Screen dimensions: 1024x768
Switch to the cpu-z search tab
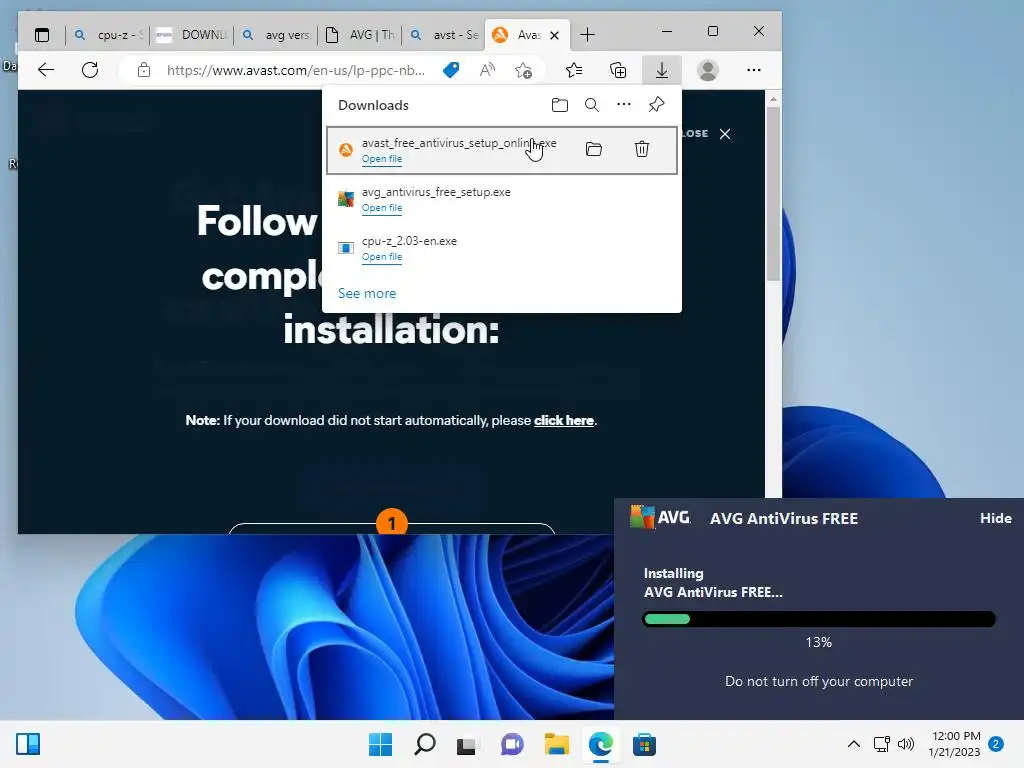108,35
